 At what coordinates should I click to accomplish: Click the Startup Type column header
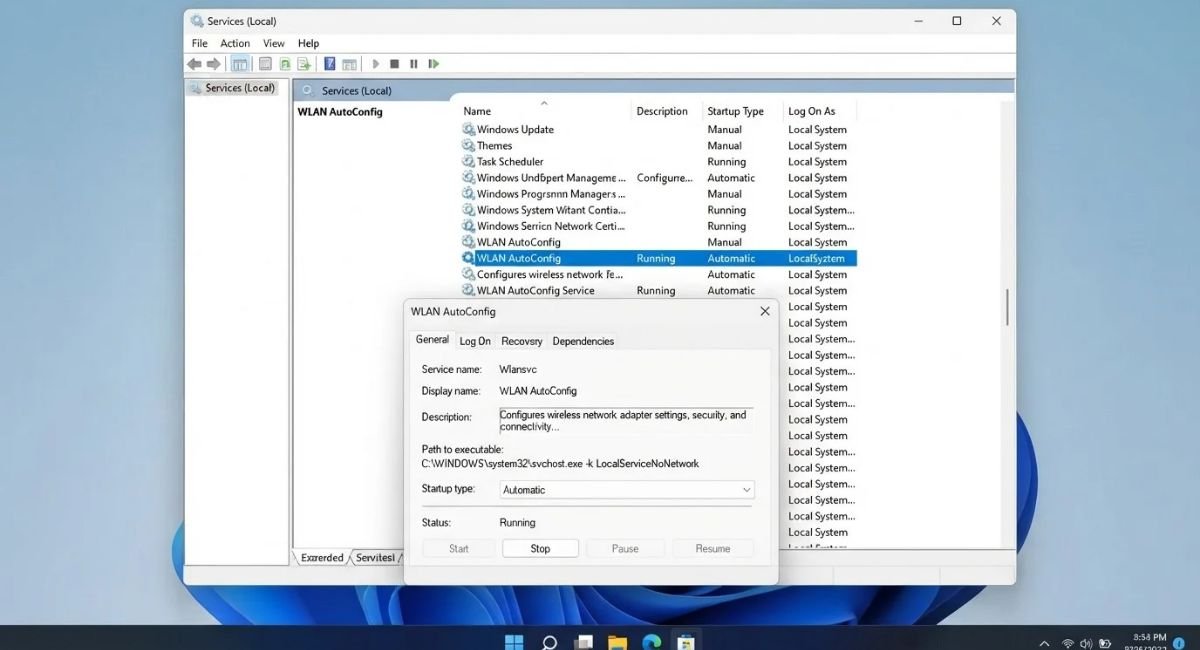[x=735, y=111]
